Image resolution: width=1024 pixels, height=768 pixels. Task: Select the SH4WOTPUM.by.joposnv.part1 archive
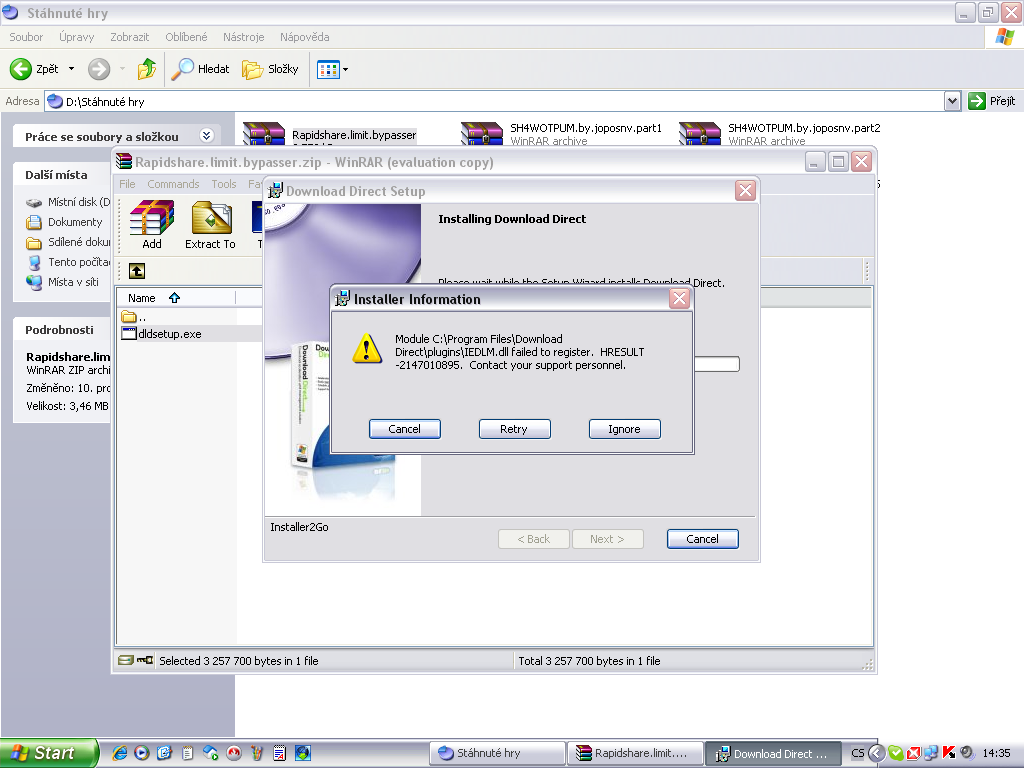(x=562, y=134)
